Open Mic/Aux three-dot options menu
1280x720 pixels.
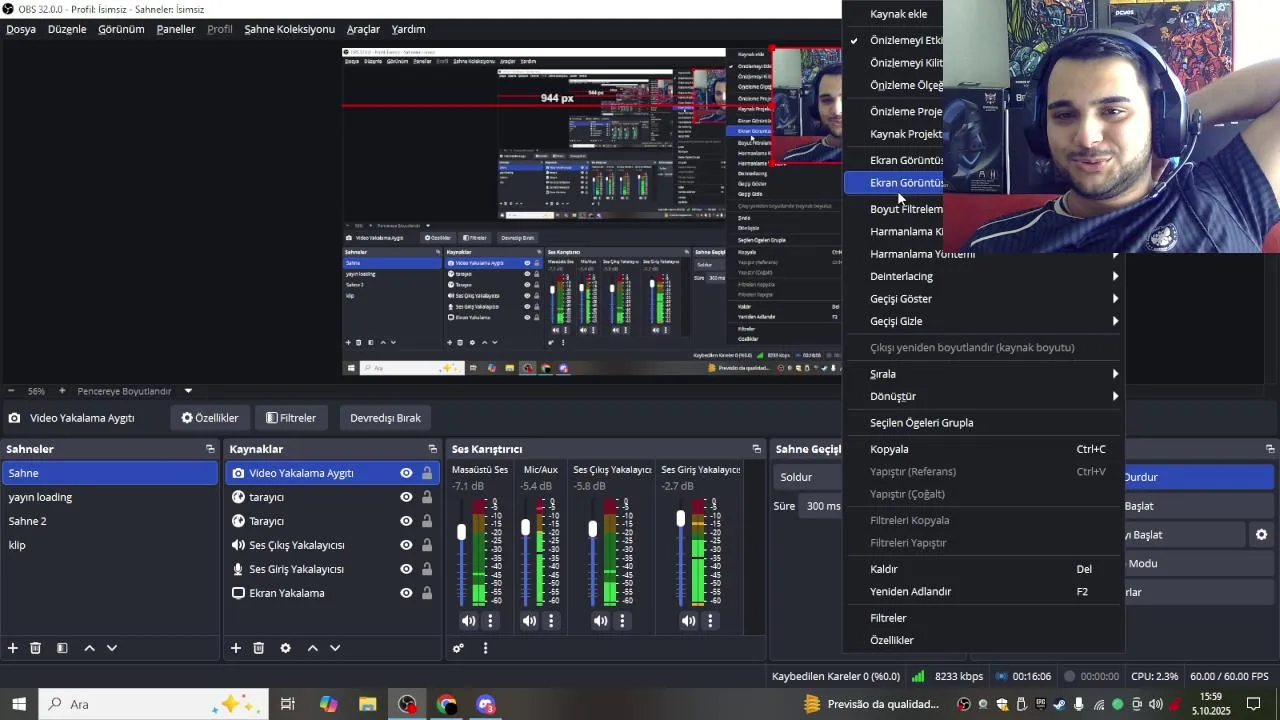[551, 621]
